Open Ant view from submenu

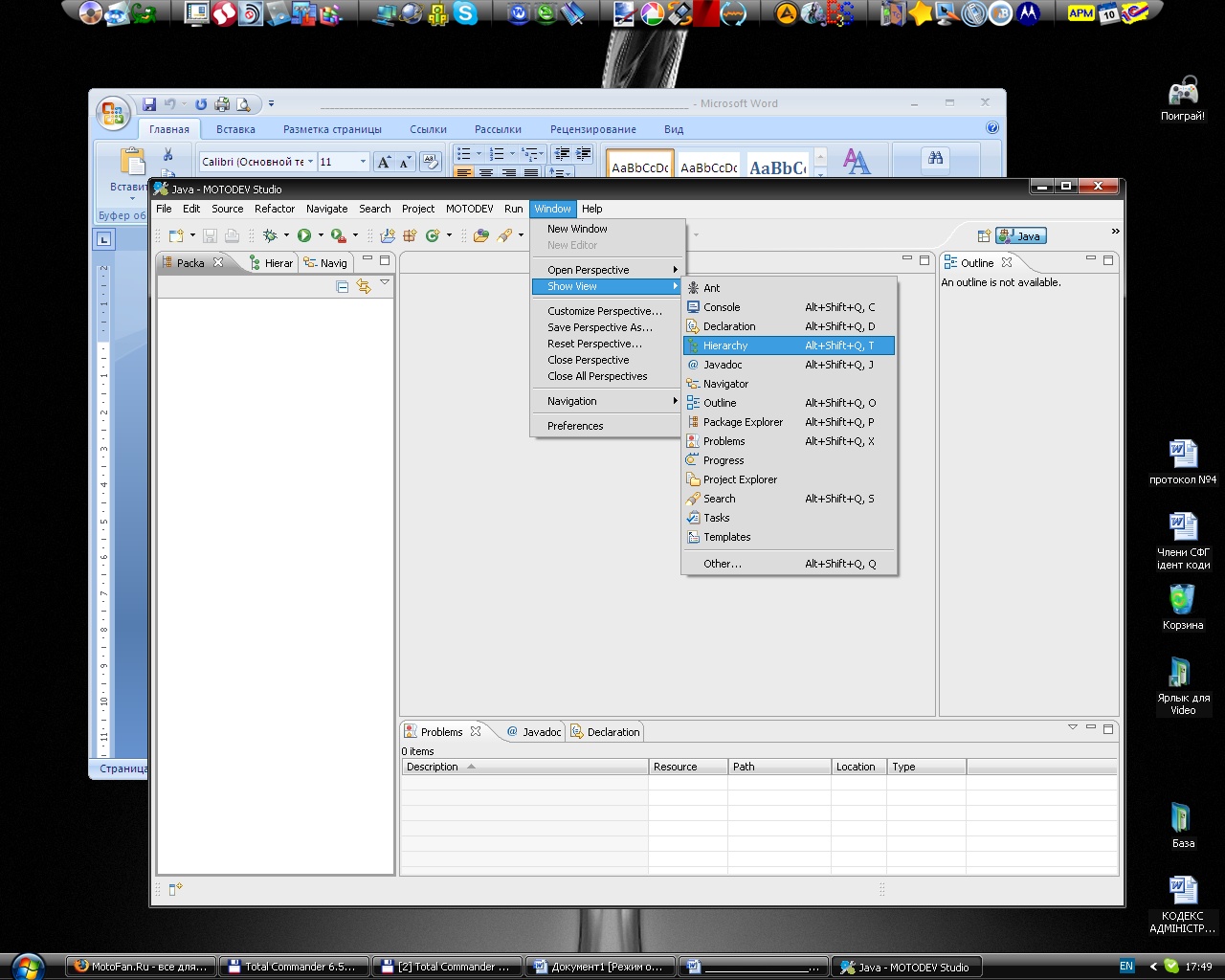(790, 288)
